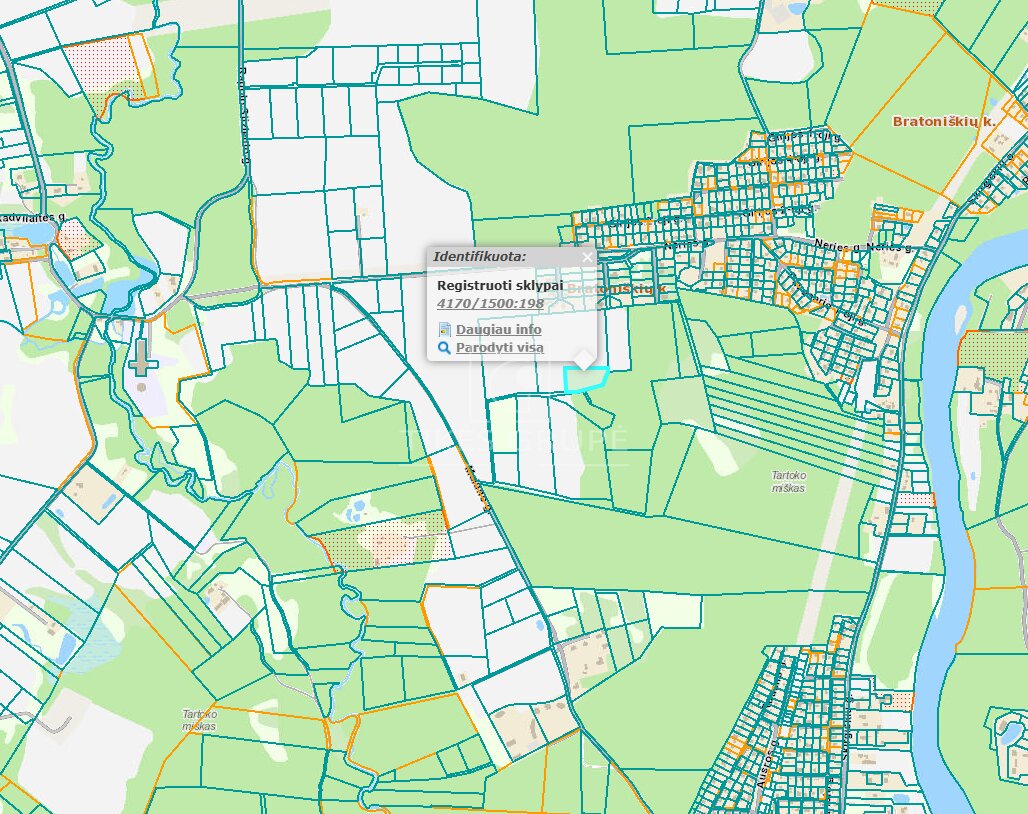Screen dimensions: 1028x814
Task: Click the Tartoko miškas label at bottom left
Action: (x=200, y=720)
